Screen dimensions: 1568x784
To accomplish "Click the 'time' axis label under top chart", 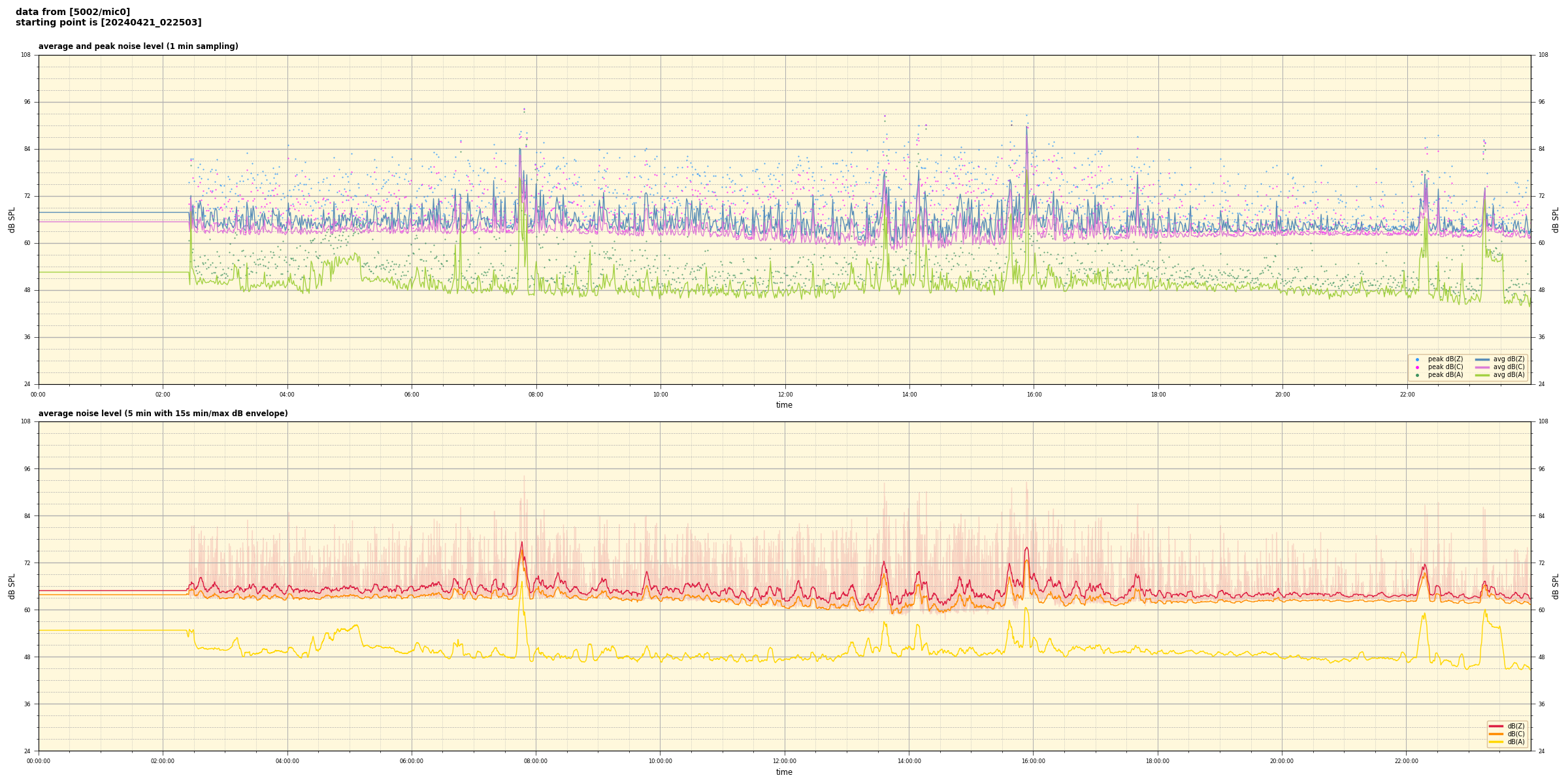I will [784, 405].
